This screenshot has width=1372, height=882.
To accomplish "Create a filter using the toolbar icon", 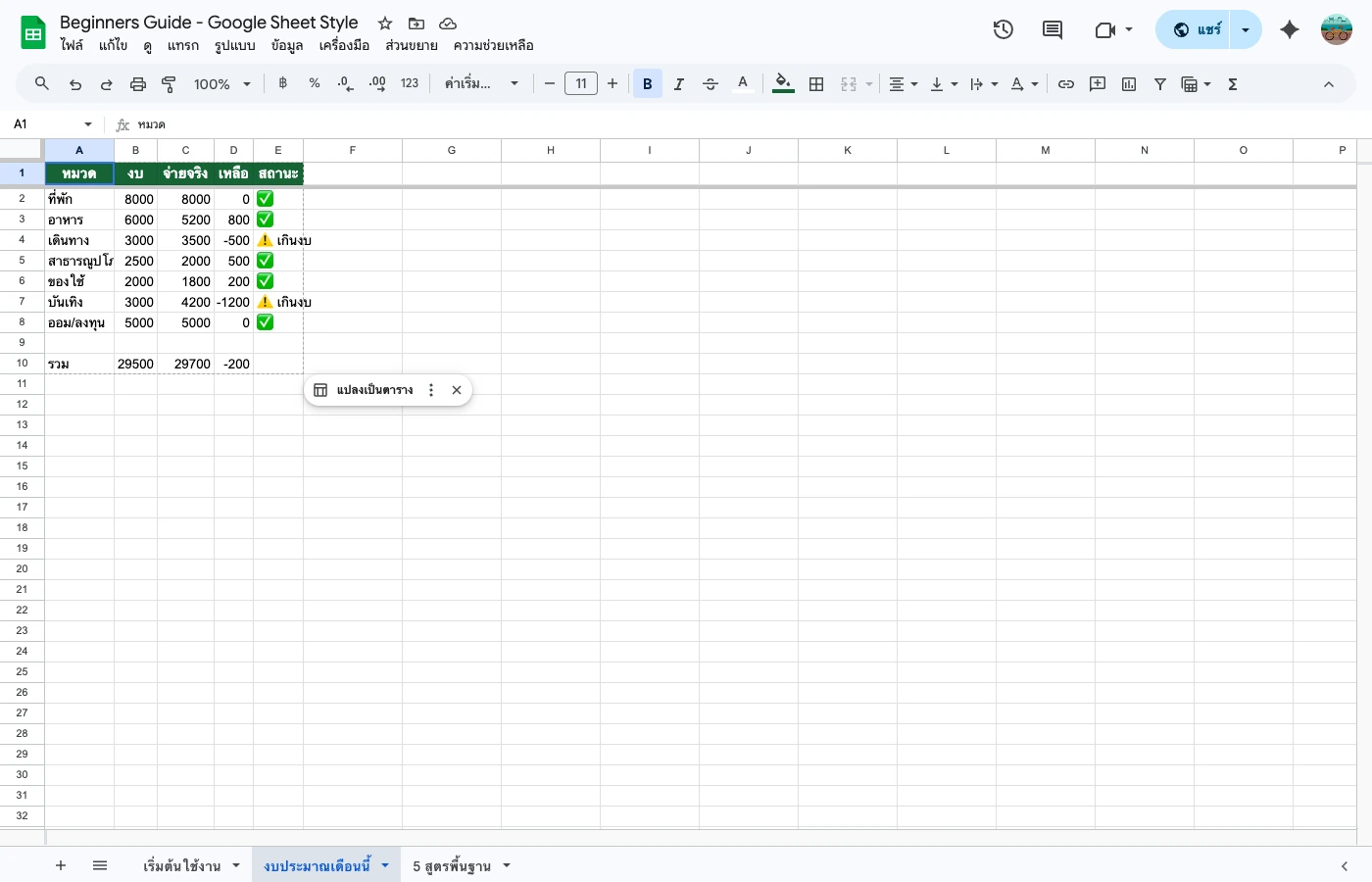I will [x=1160, y=83].
